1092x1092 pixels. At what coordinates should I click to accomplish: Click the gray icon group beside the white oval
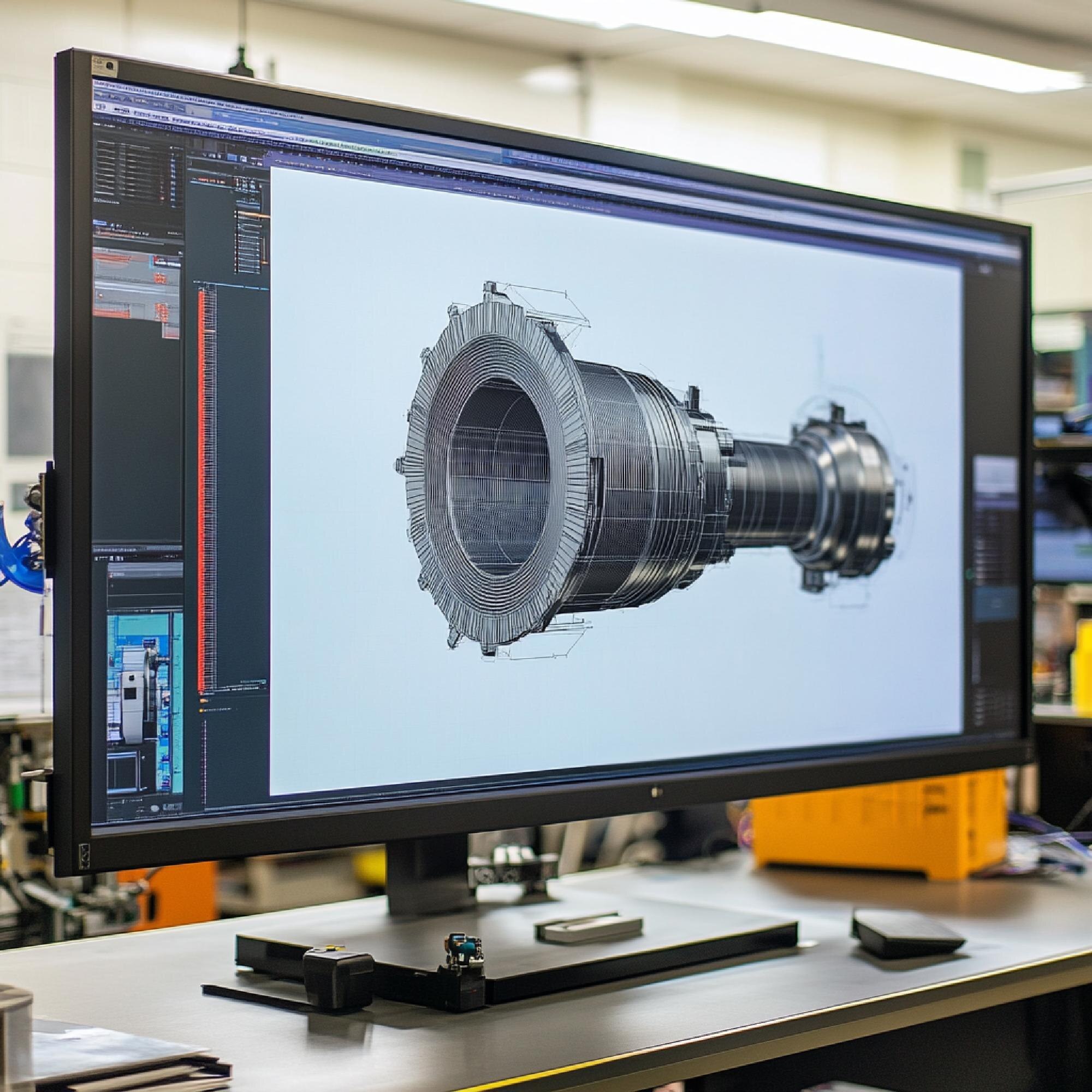click(173, 806)
